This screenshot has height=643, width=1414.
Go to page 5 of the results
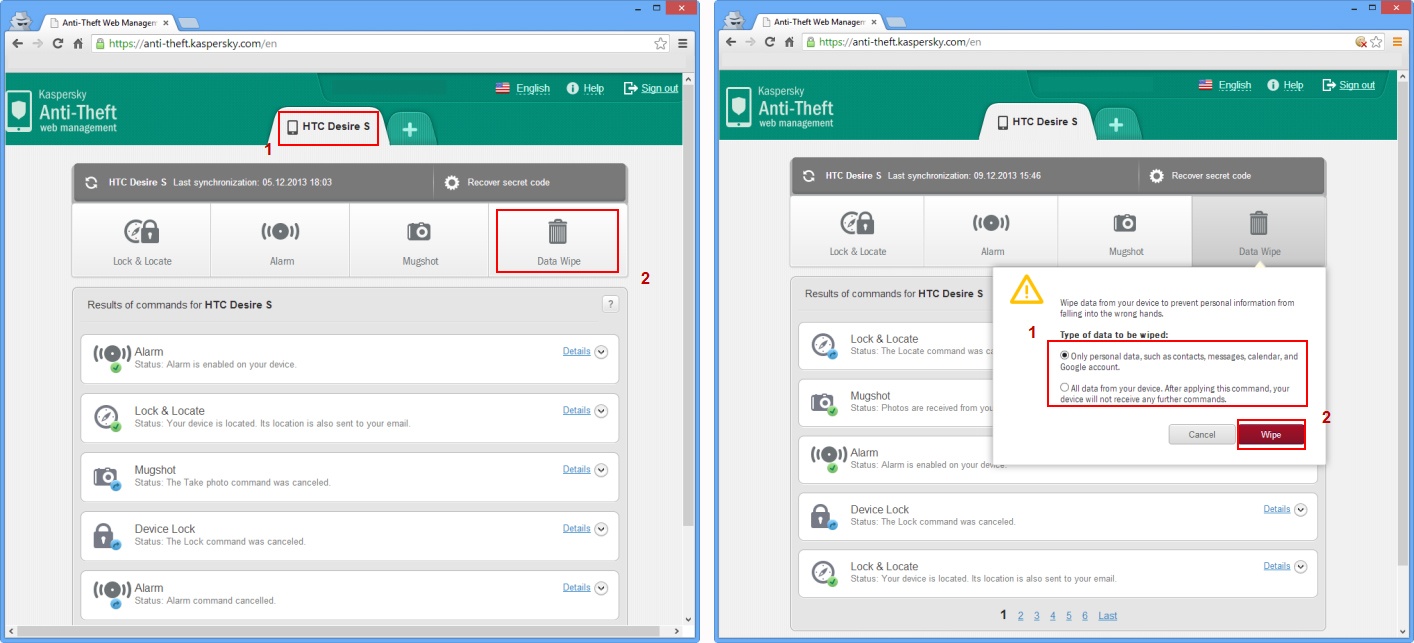[x=1069, y=616]
